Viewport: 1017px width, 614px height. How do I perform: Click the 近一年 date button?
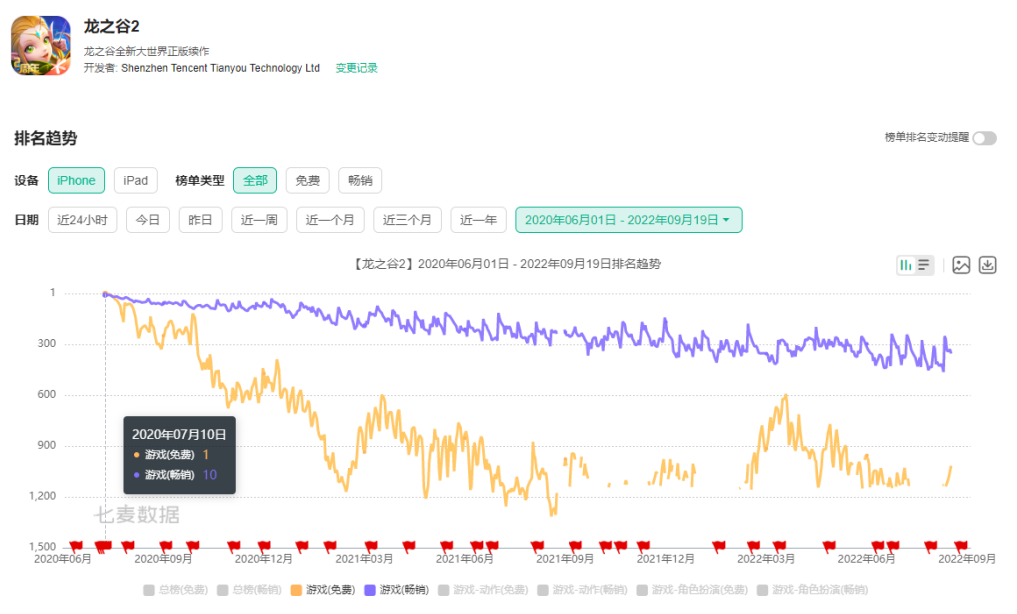point(478,220)
